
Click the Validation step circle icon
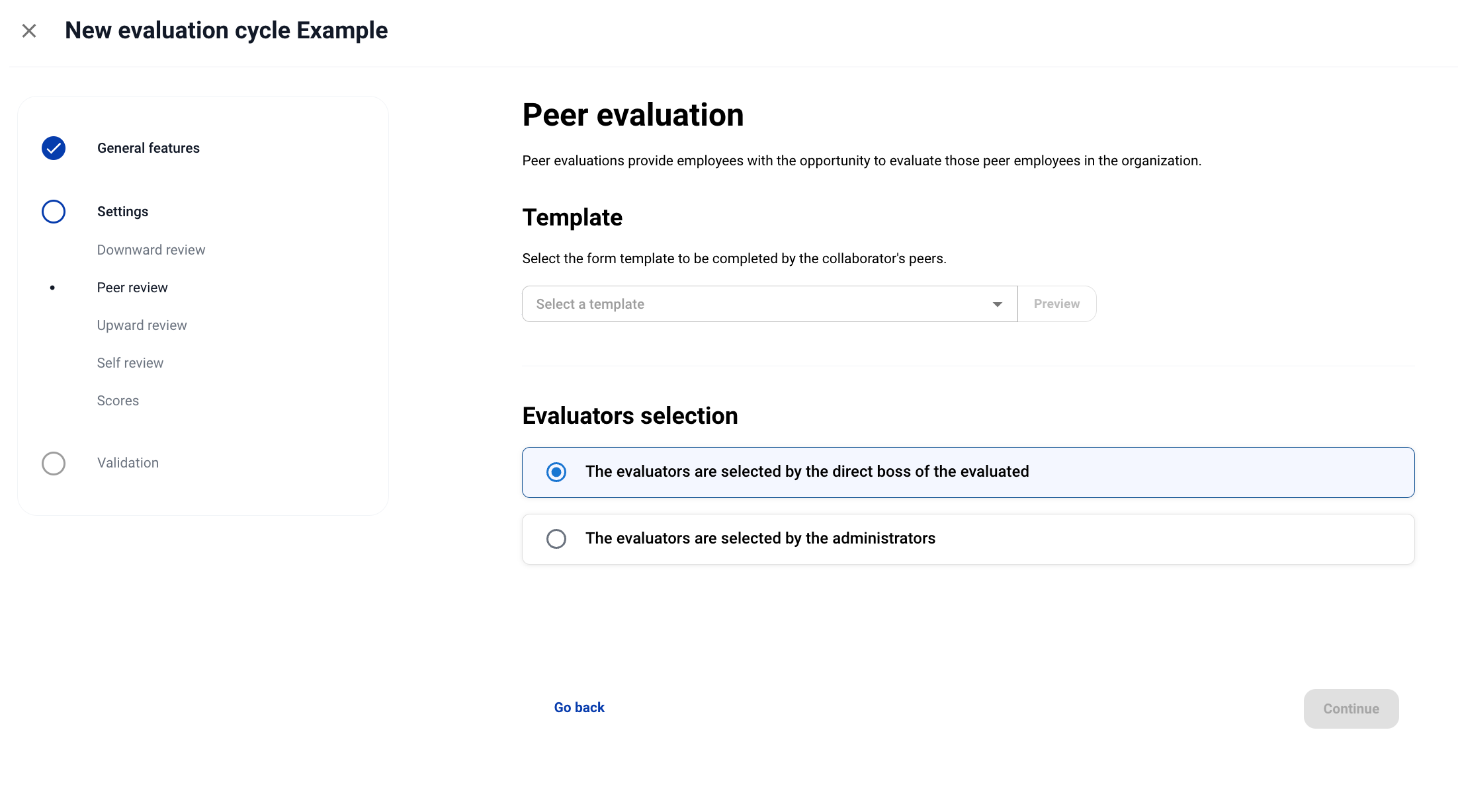pyautogui.click(x=54, y=464)
